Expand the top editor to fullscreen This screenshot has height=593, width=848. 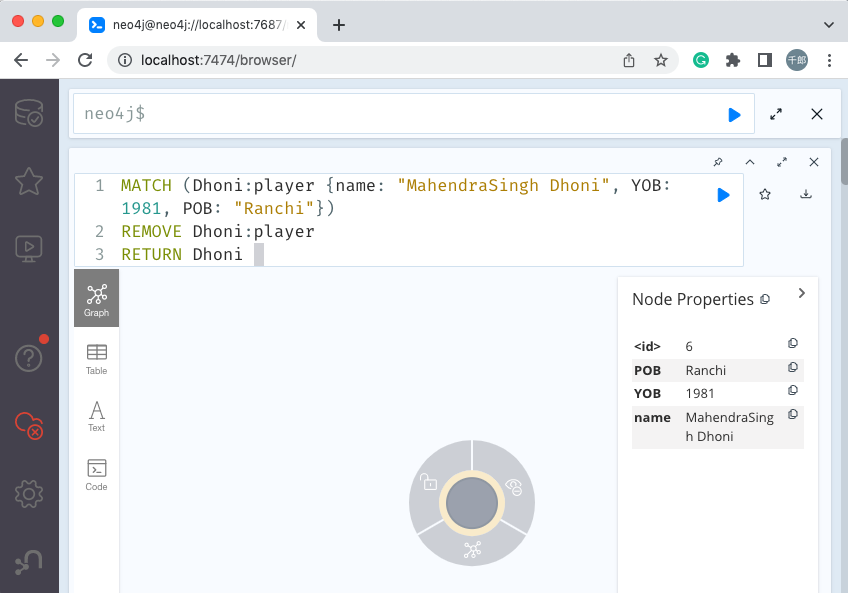point(776,114)
